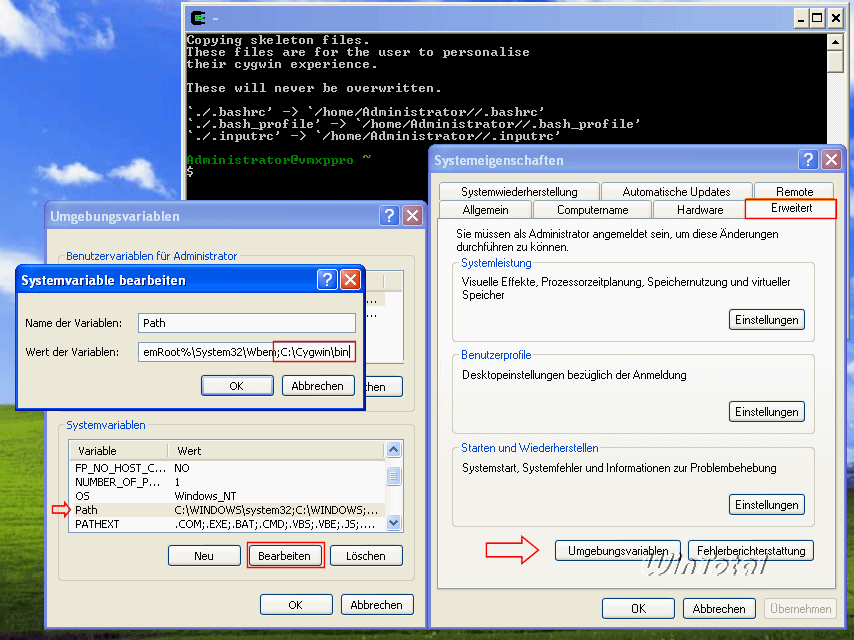Click Abbrechen in Systemeigenschaften
This screenshot has height=640, width=854.
pyautogui.click(x=719, y=608)
